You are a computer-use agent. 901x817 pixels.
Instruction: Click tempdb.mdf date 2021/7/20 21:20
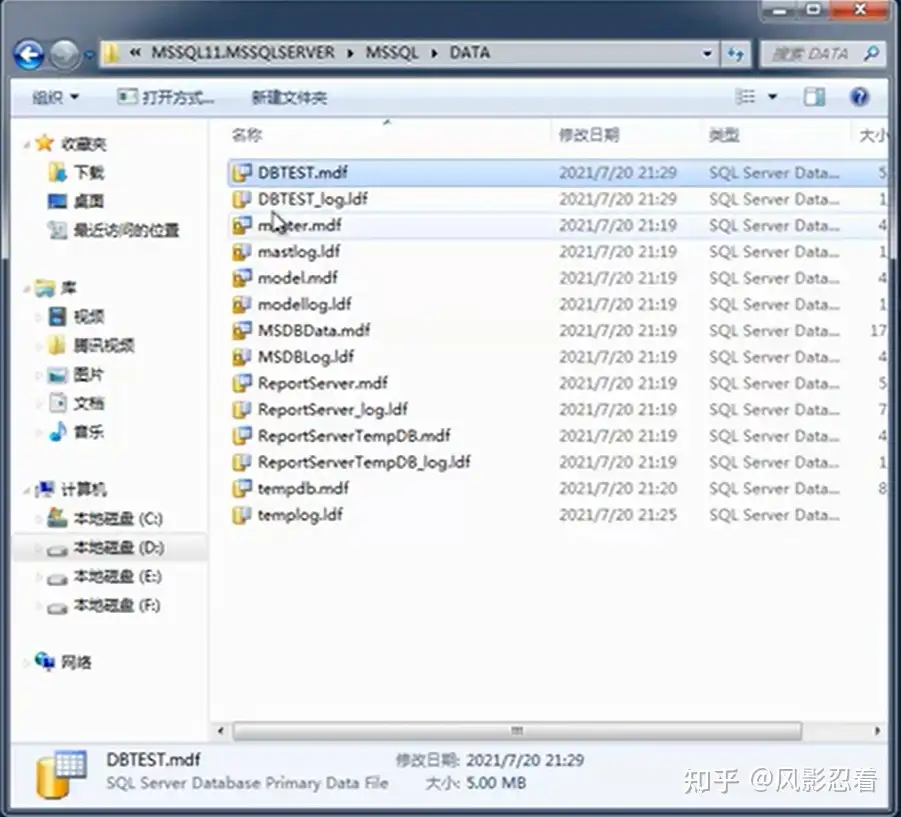point(618,488)
